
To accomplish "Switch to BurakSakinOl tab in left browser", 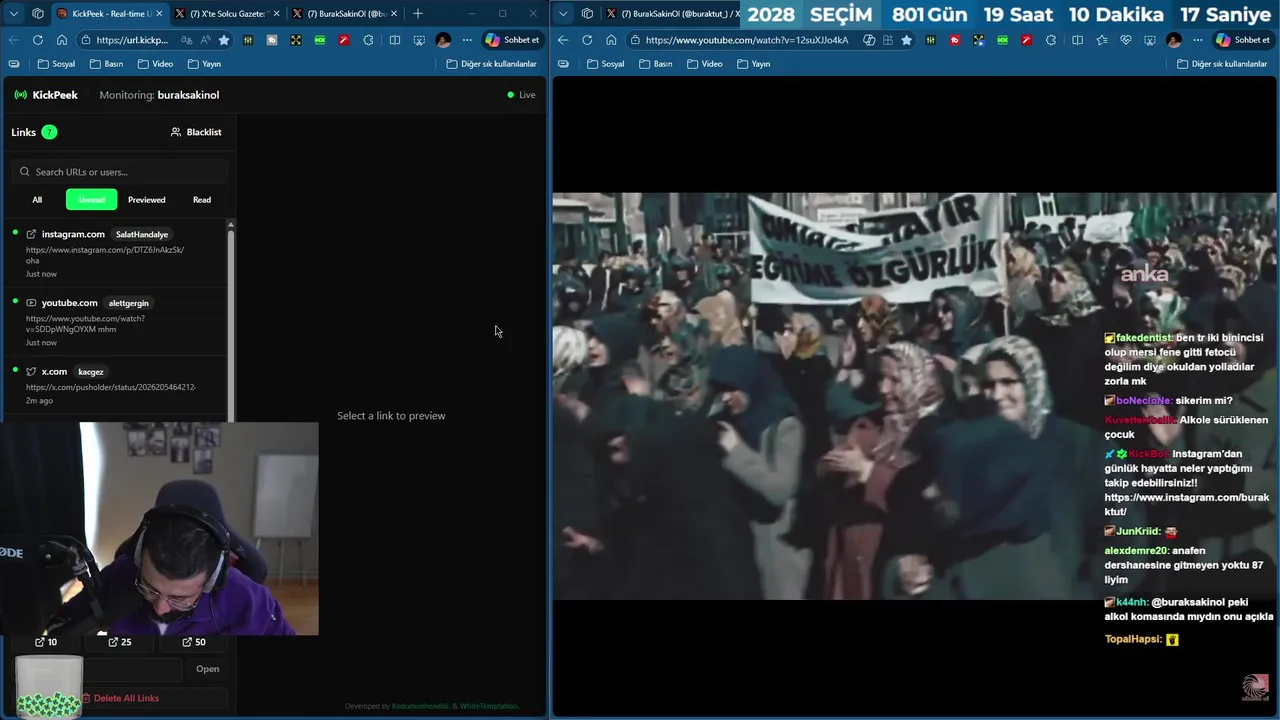I will click(345, 14).
